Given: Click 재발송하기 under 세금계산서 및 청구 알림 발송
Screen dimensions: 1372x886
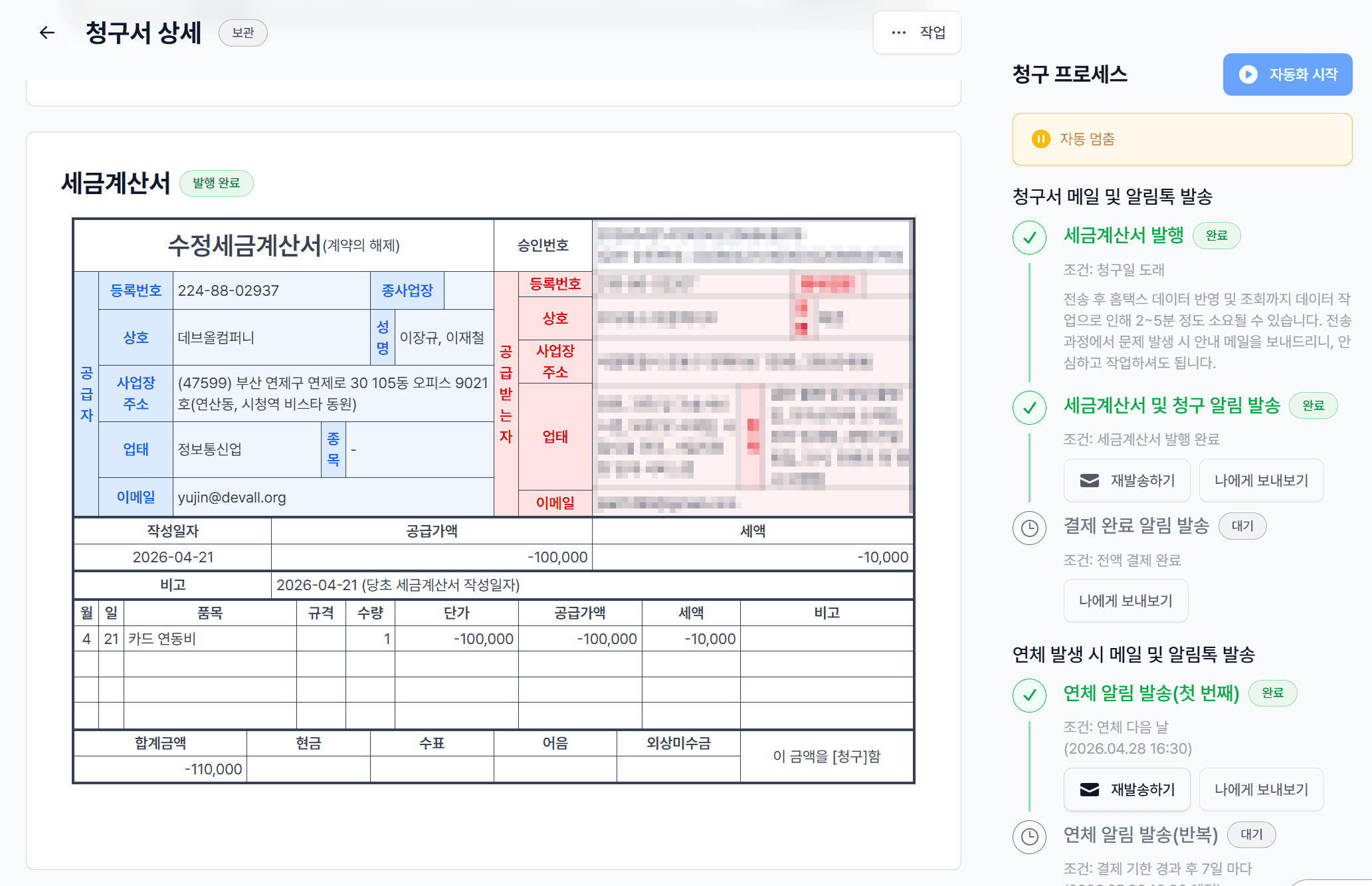Looking at the screenshot, I should coord(1126,481).
